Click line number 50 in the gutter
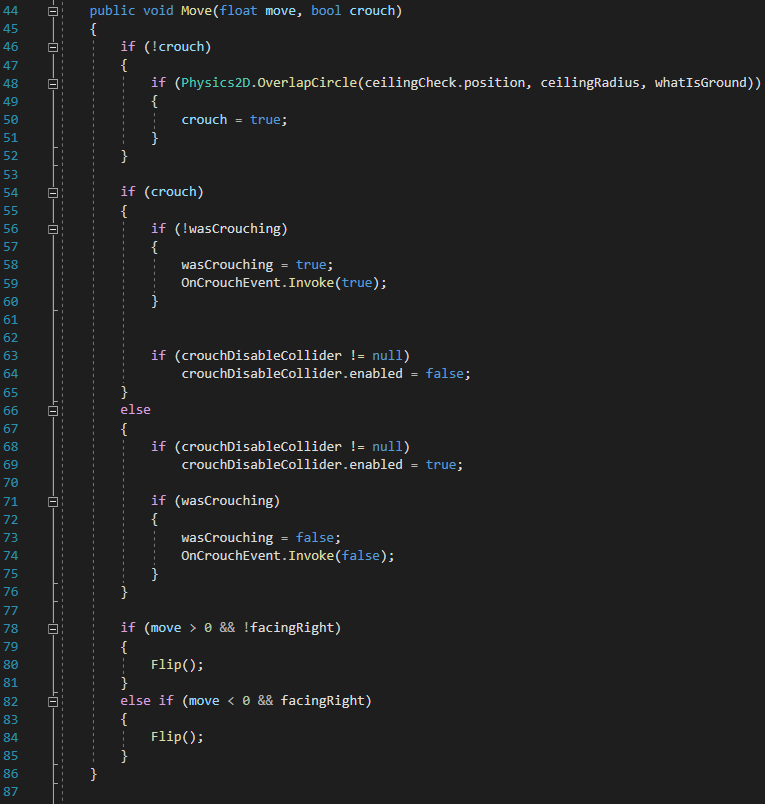 click(x=12, y=119)
